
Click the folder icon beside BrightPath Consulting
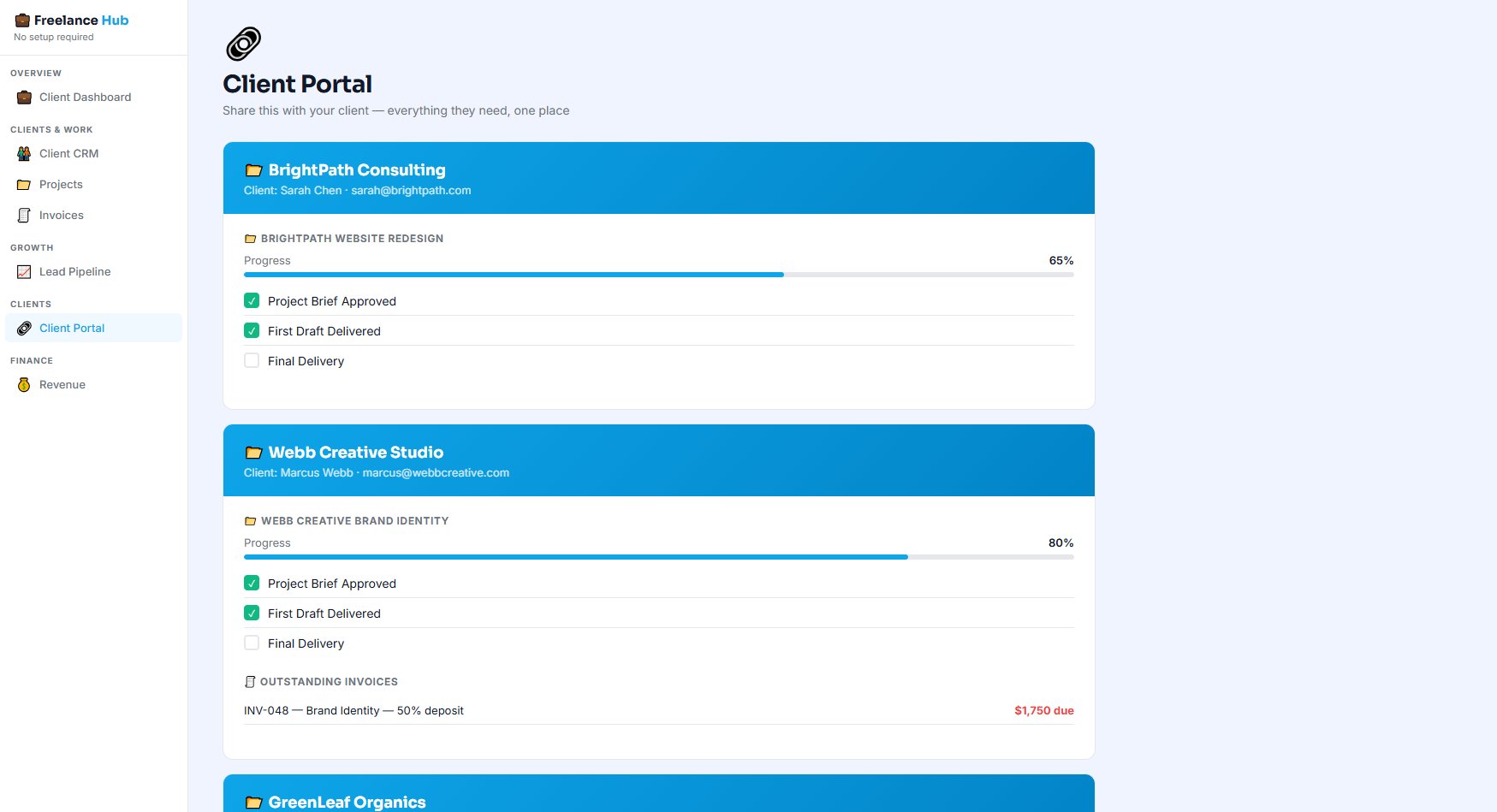[253, 170]
